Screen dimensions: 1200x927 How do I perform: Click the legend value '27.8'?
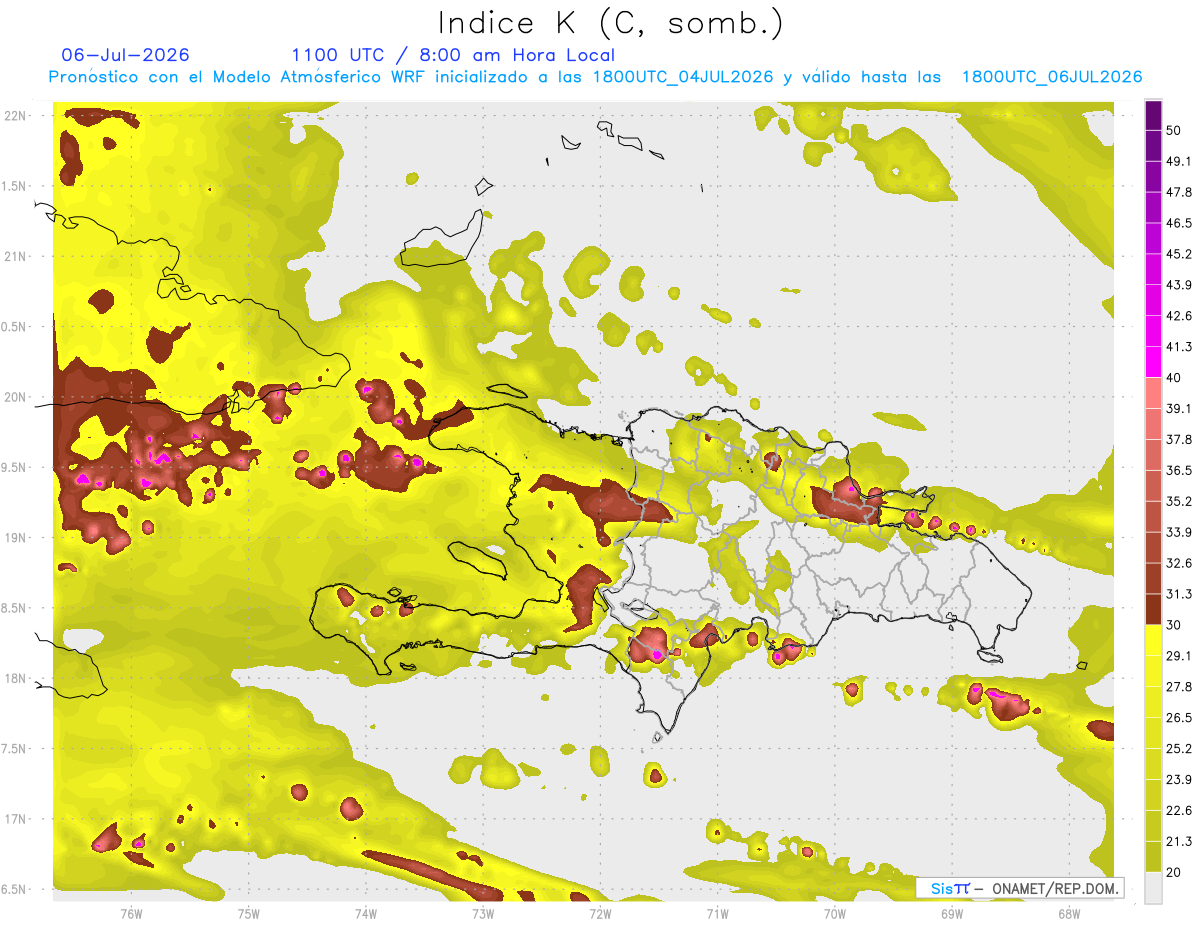1179,687
